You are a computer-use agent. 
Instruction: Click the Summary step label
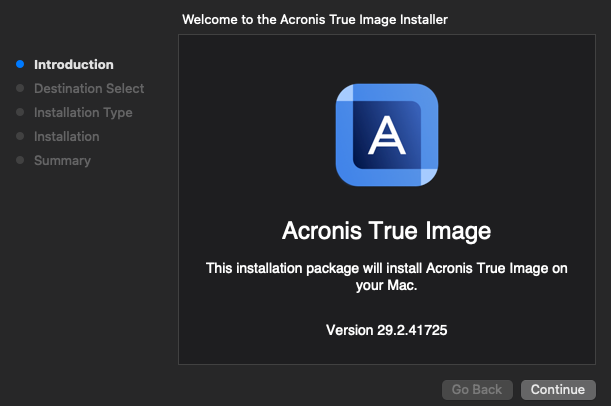pos(62,161)
